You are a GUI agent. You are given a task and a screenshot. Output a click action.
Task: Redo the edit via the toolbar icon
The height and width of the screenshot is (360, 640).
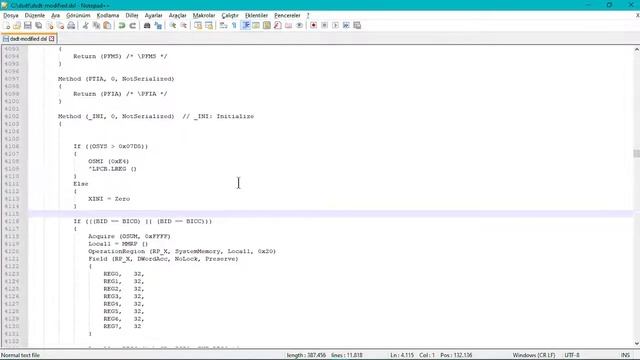click(x=132, y=25)
